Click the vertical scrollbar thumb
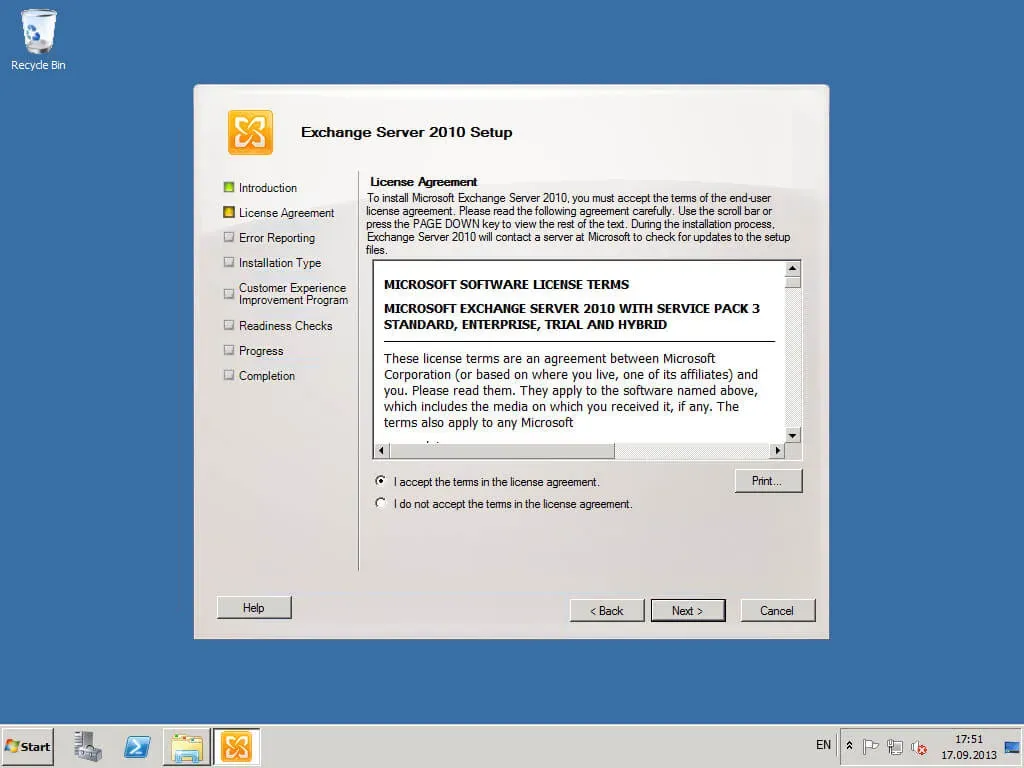 (792, 282)
